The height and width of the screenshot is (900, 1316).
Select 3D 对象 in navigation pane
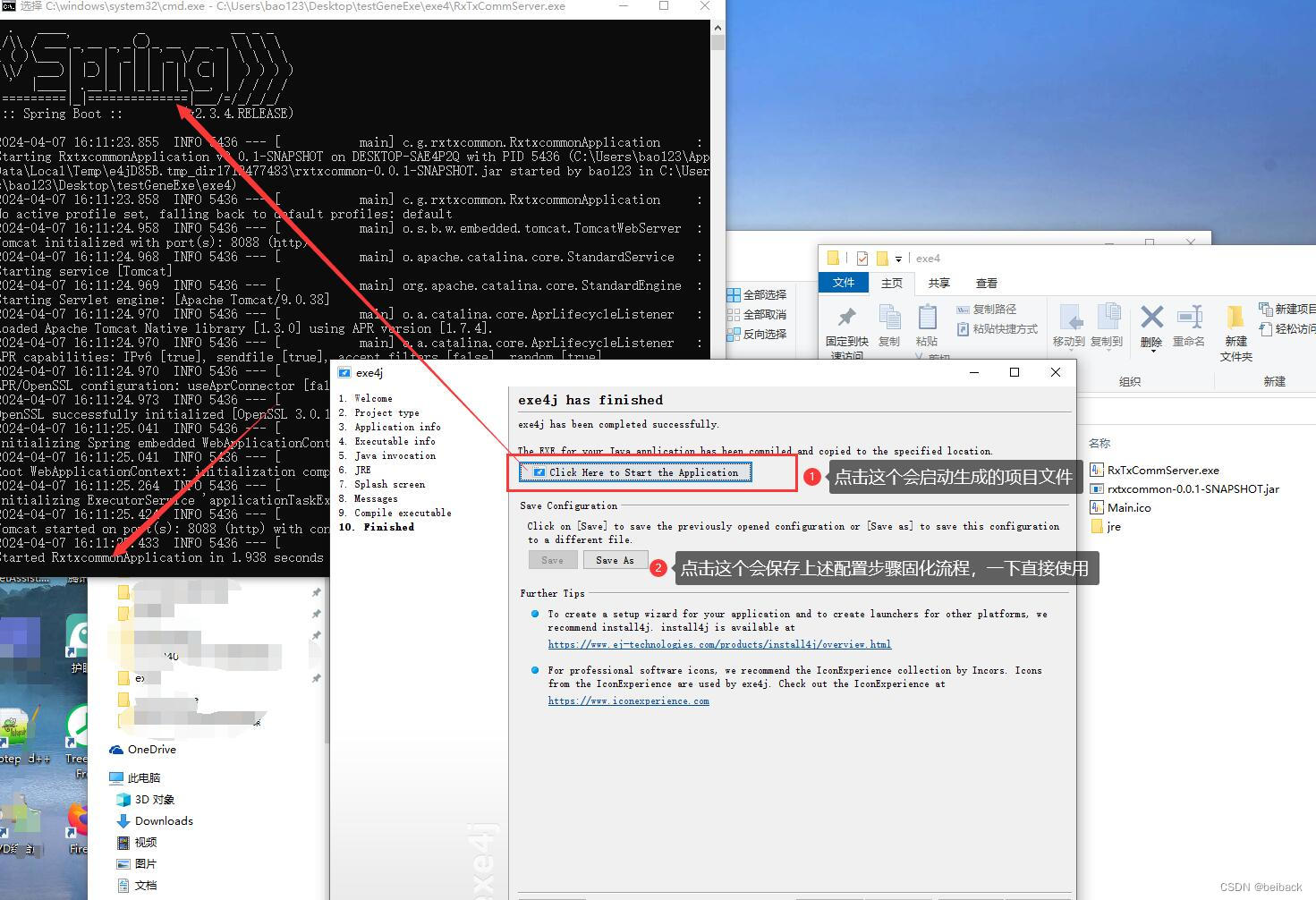tap(146, 800)
